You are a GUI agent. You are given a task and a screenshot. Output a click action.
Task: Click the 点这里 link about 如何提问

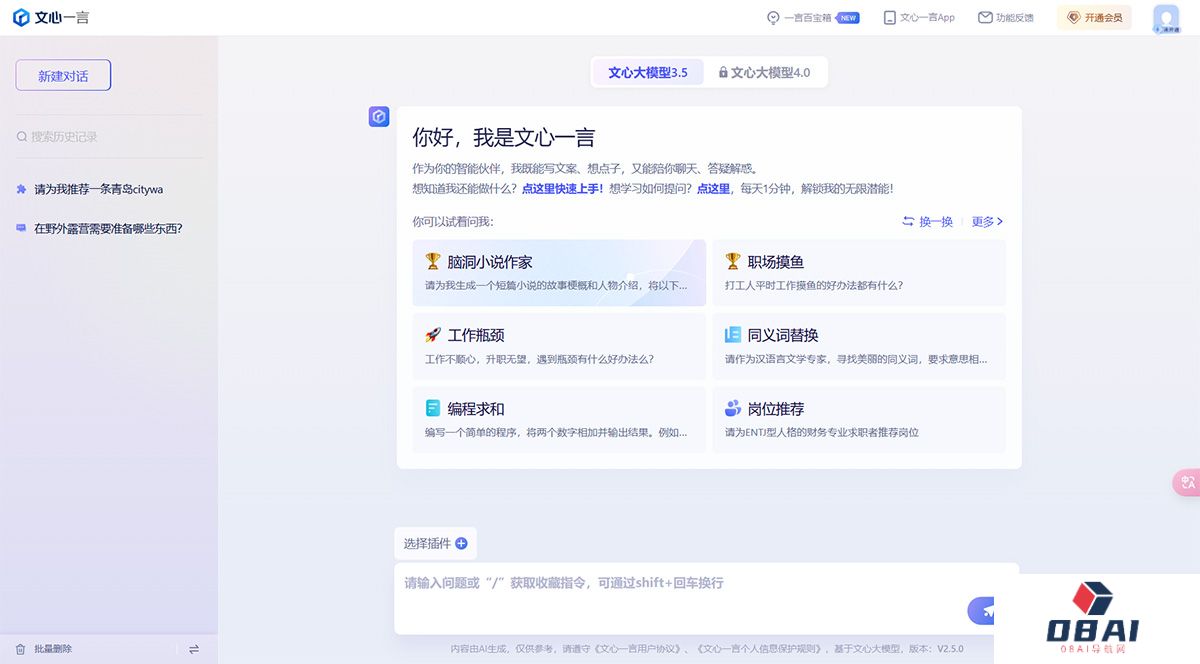713,188
